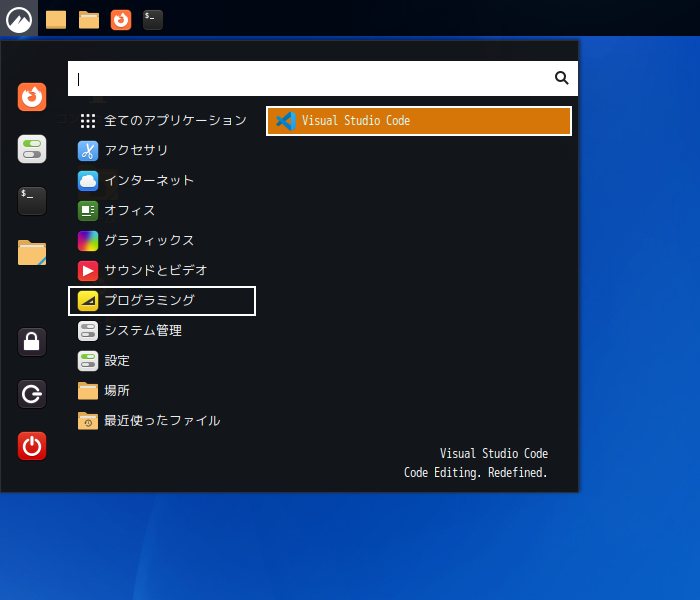Open the アクセサリ category
This screenshot has width=700, height=600.
(x=162, y=150)
